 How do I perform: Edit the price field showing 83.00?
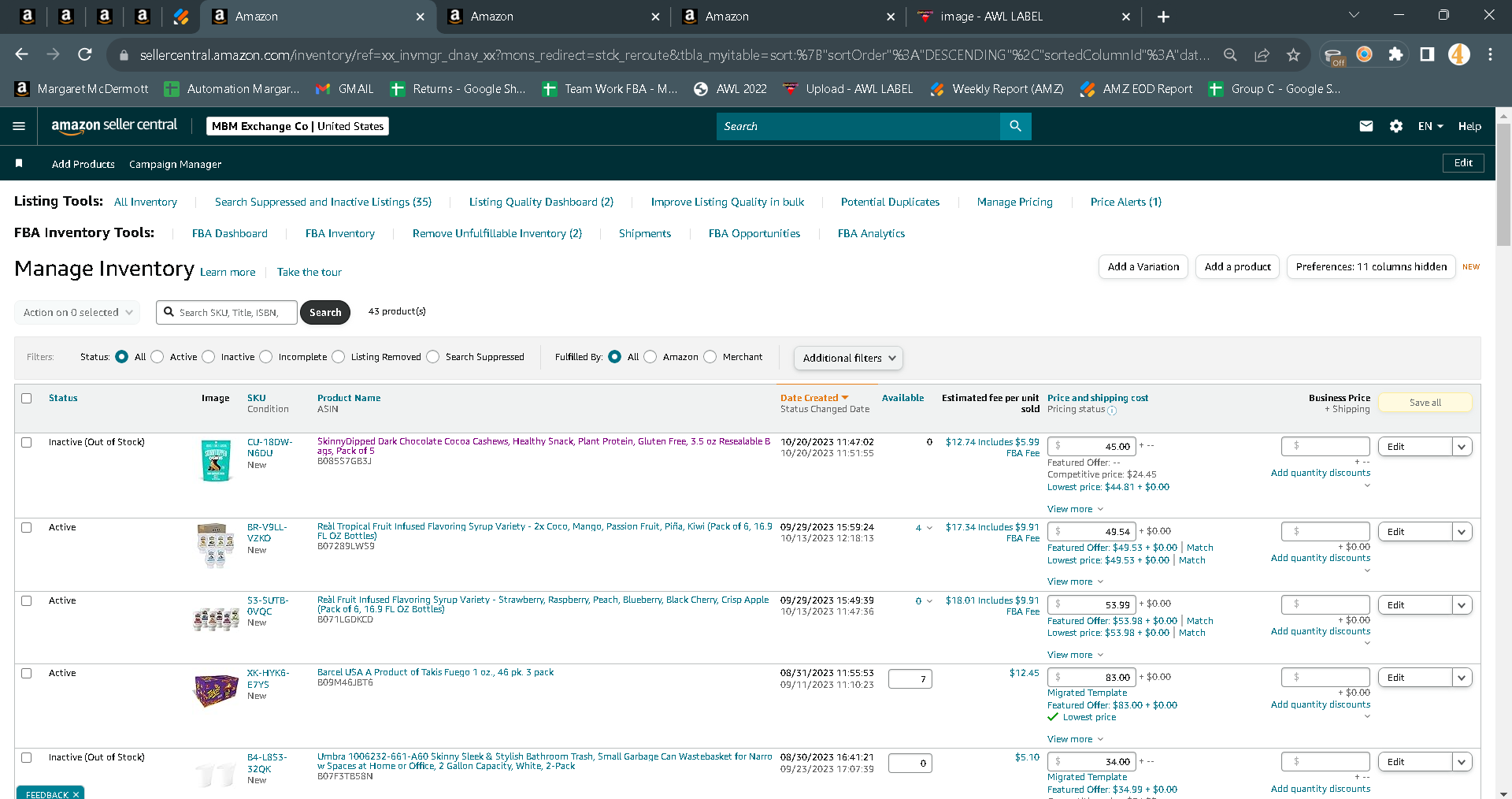click(x=1091, y=678)
